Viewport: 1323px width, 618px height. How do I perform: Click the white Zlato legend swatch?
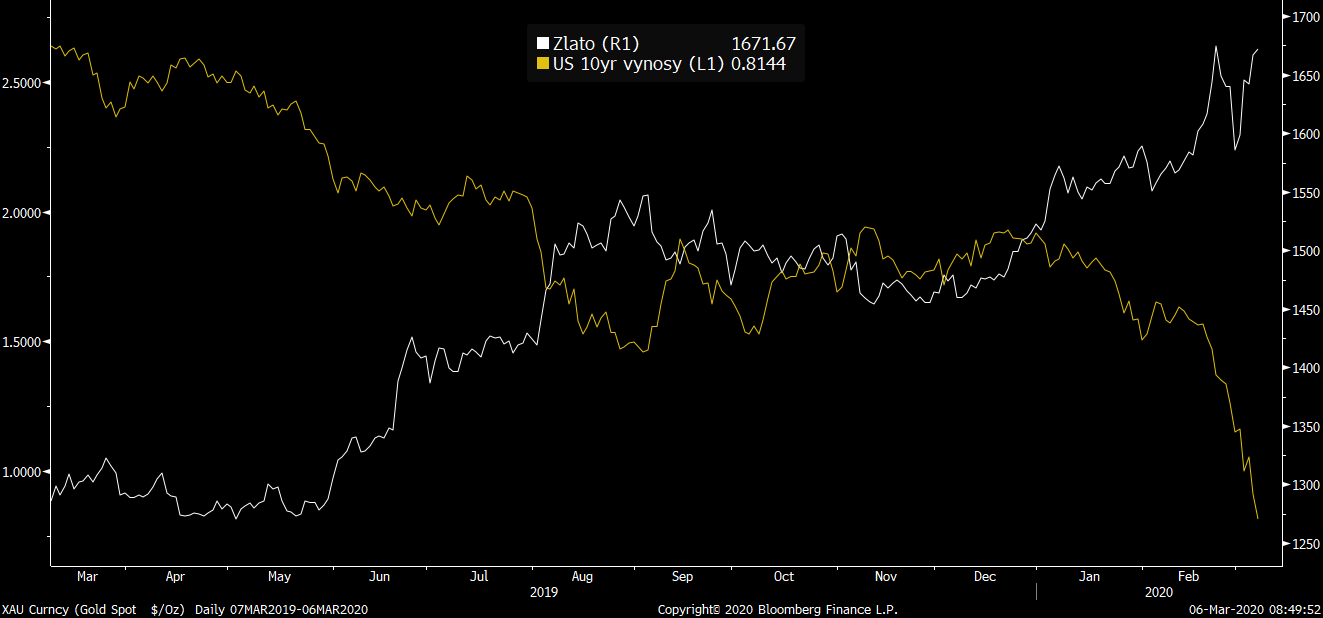point(543,43)
